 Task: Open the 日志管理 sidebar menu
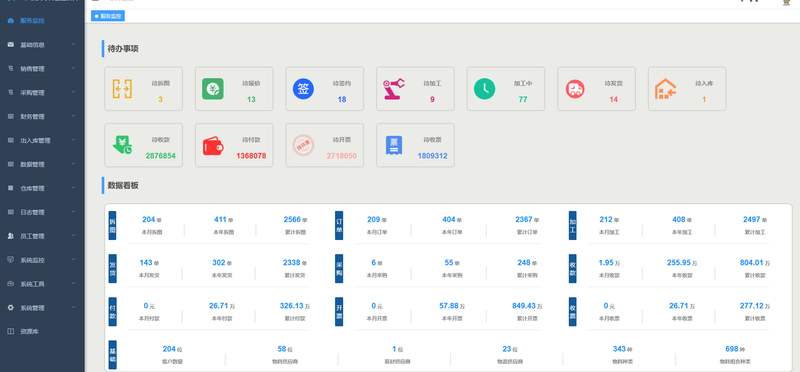(42, 212)
